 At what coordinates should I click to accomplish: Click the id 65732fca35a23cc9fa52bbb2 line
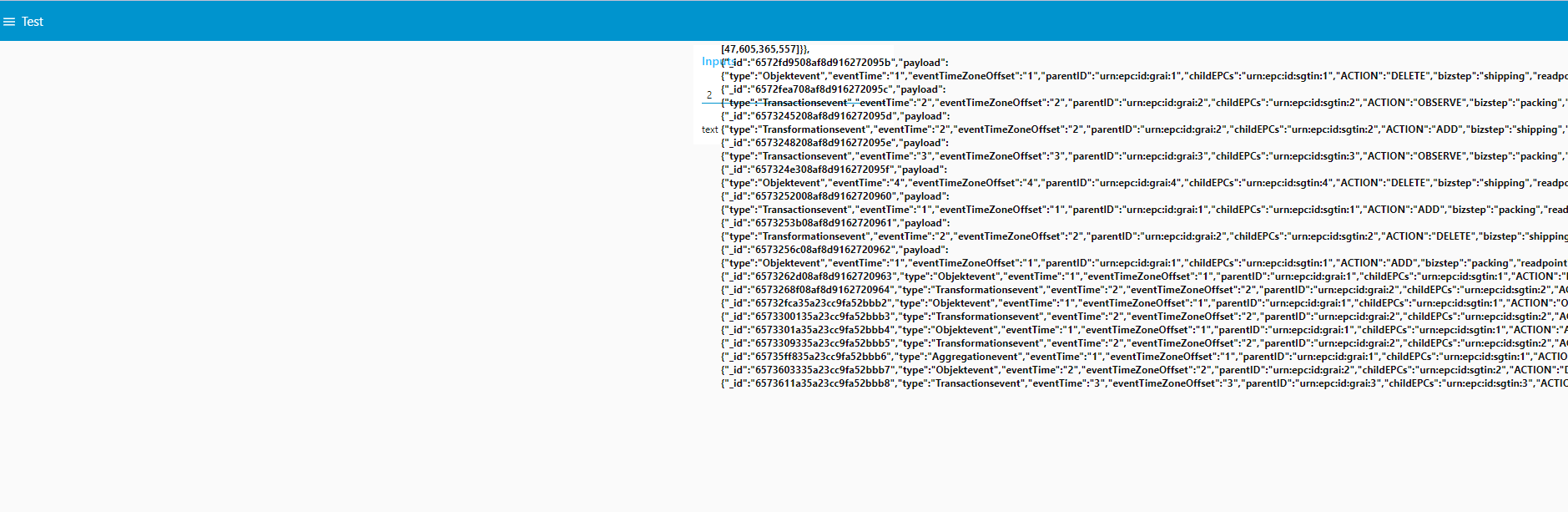tap(1144, 303)
